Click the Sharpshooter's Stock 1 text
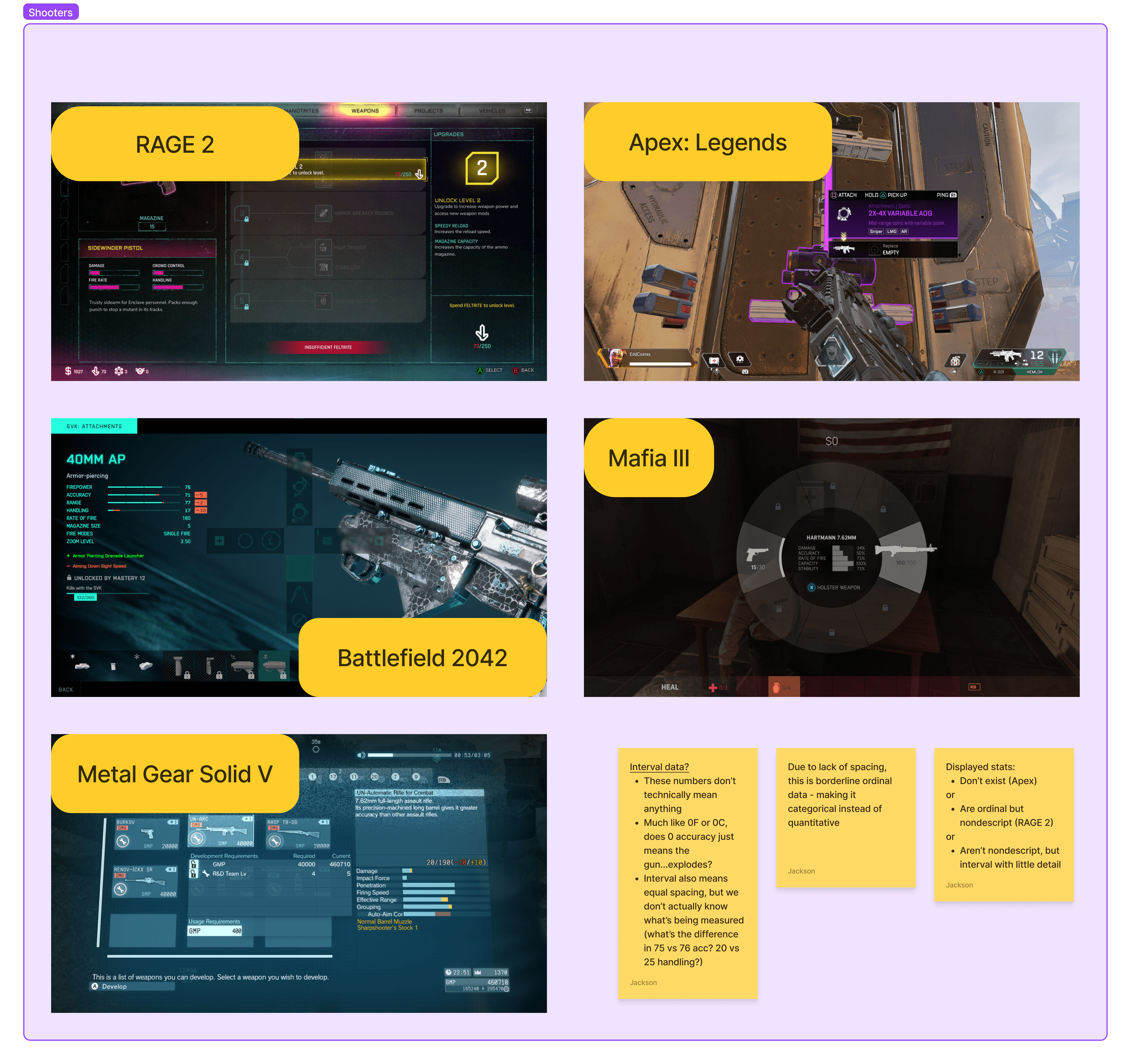Viewport: 1131px width, 1064px height. (x=387, y=928)
